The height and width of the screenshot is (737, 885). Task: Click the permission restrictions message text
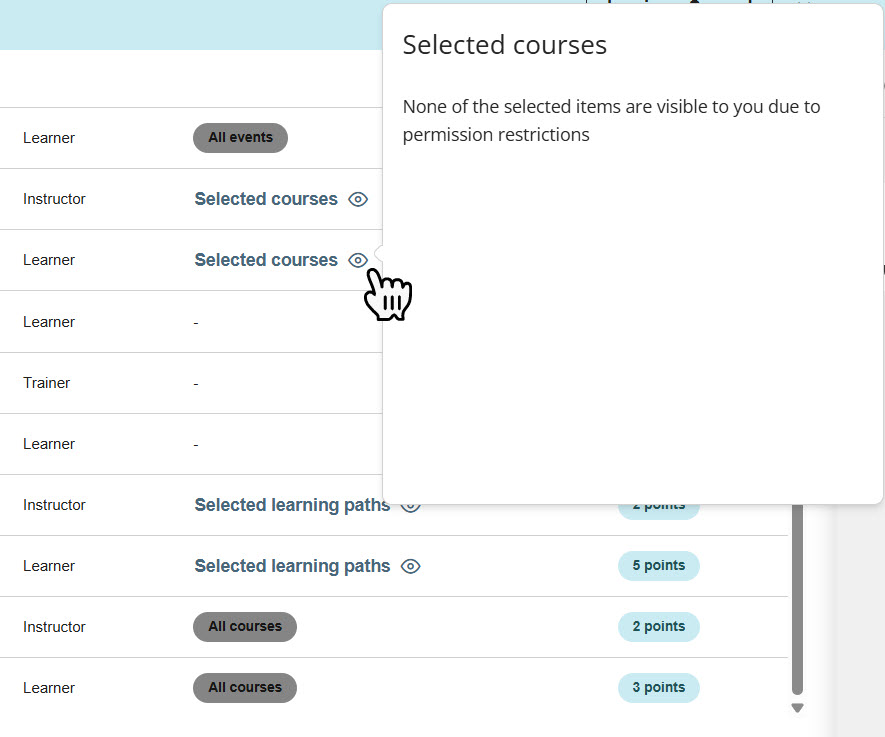pos(611,120)
